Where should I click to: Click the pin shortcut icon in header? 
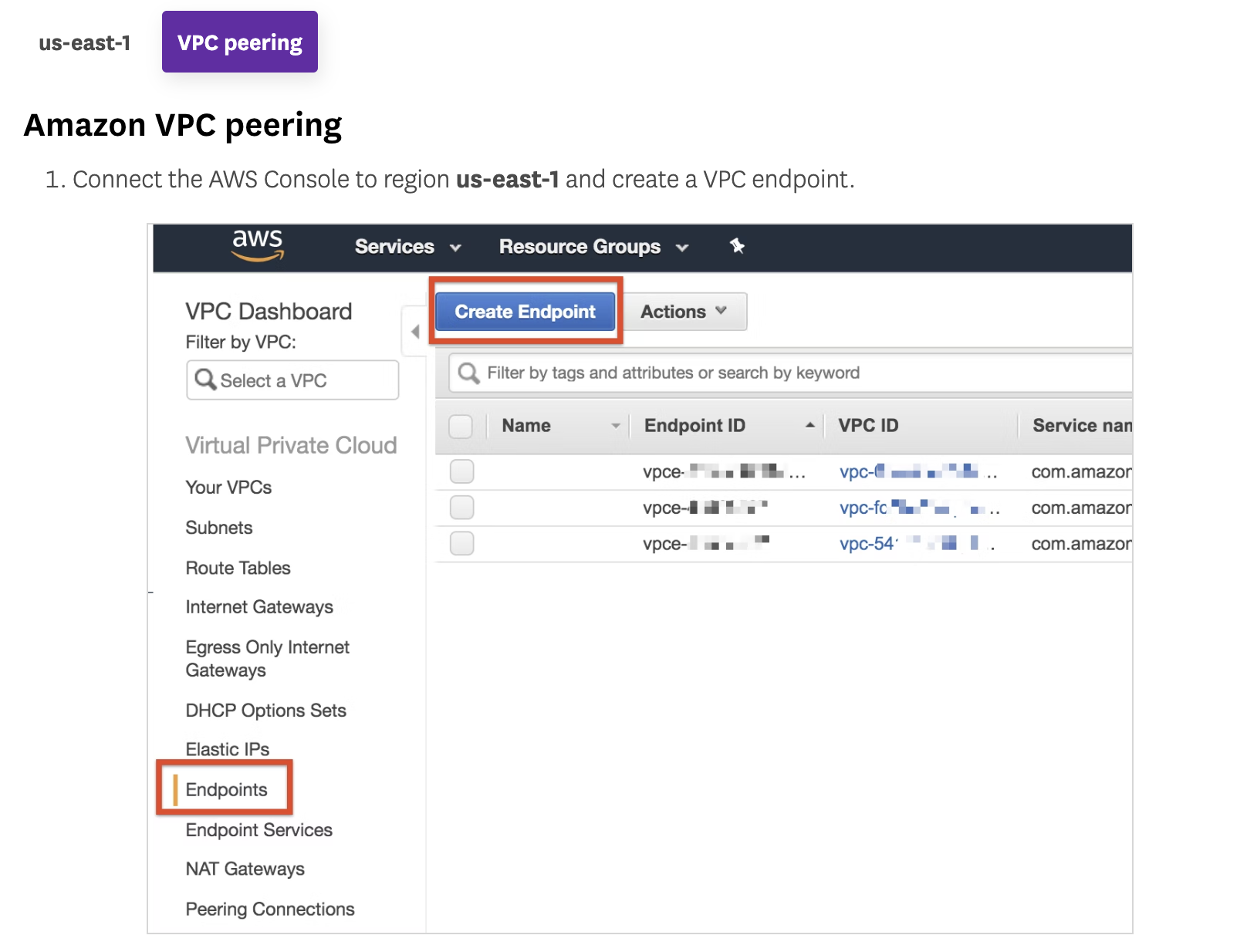(737, 246)
